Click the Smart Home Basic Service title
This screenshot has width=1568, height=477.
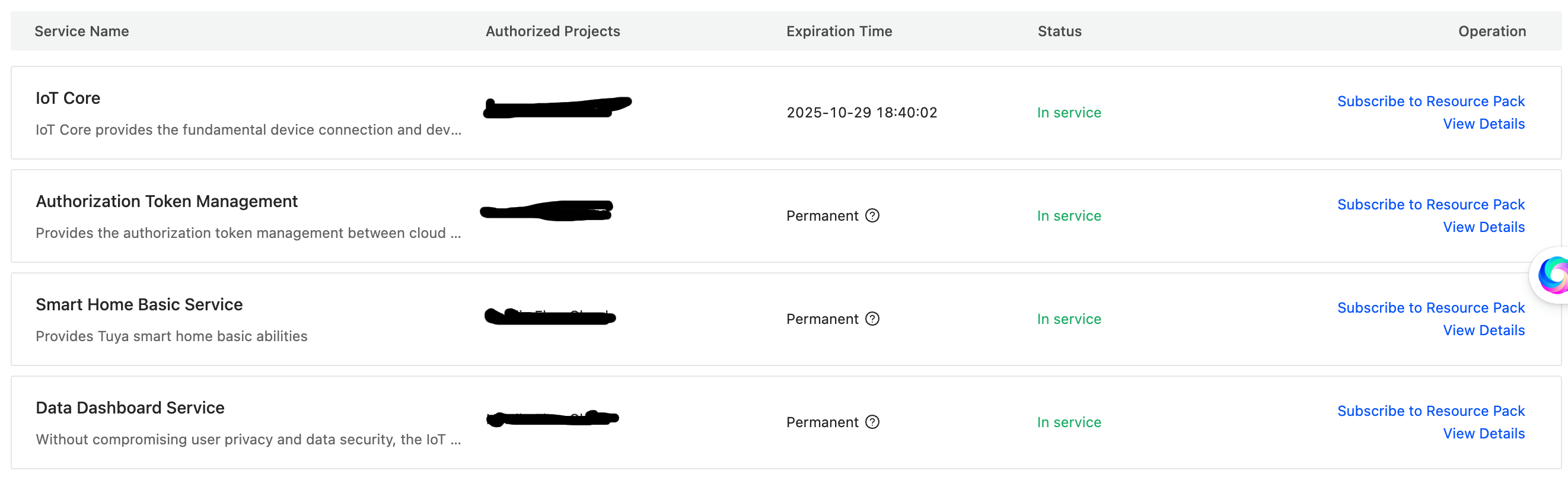coord(139,304)
